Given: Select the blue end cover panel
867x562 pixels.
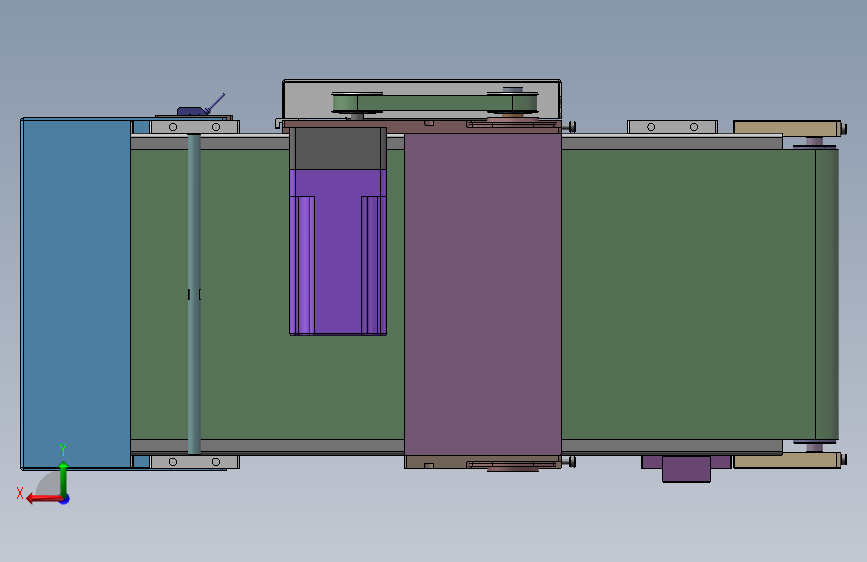Looking at the screenshot, I should pos(76,293).
